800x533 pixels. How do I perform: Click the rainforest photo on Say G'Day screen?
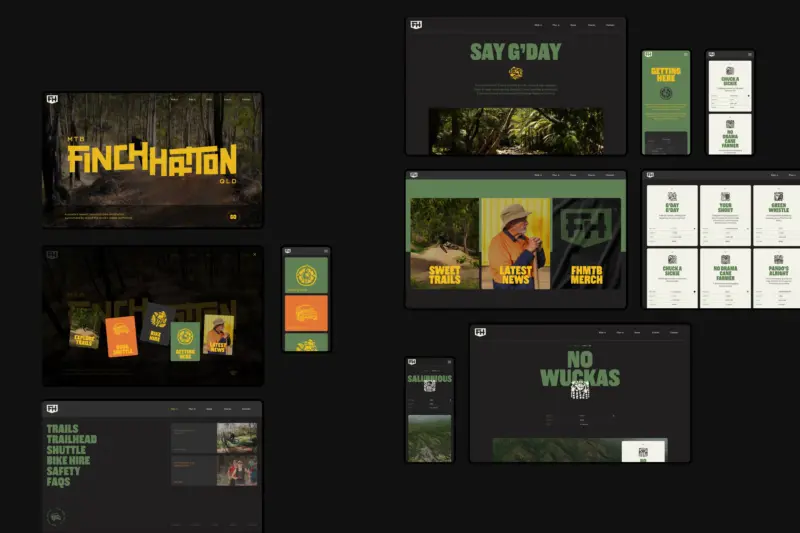click(x=516, y=131)
